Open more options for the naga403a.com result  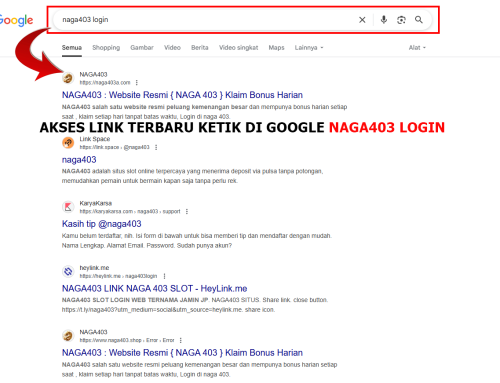(x=137, y=82)
